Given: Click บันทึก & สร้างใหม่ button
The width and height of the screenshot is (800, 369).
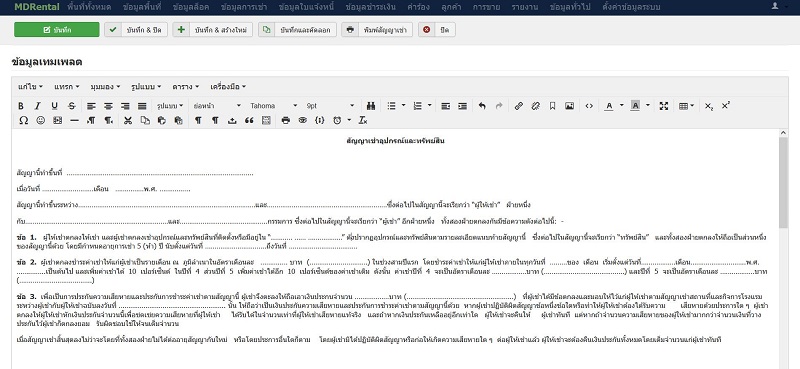Looking at the screenshot, I should pos(213,30).
